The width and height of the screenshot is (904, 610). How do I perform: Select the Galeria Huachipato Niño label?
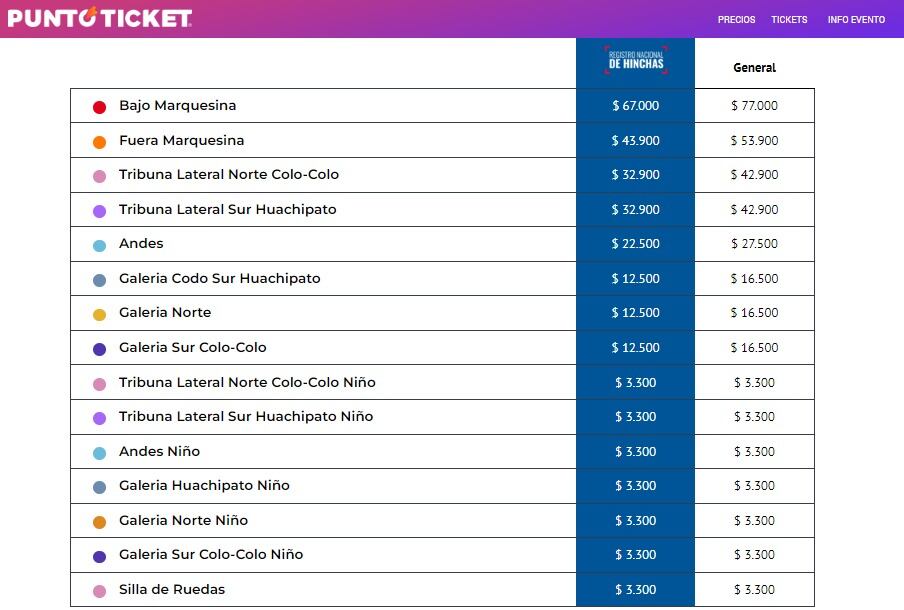[x=204, y=485]
